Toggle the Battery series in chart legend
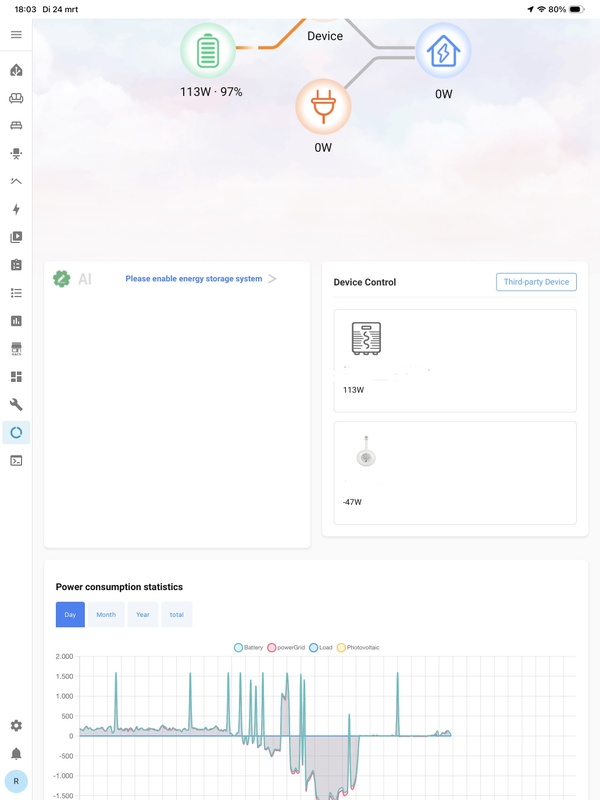 click(248, 647)
